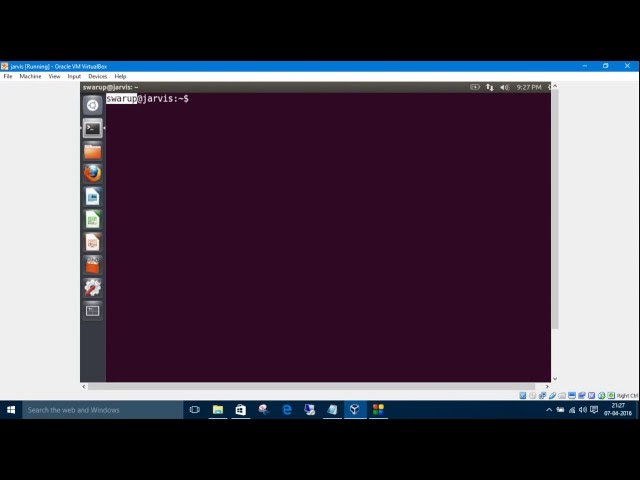
Task: Open LibreOffice Writer from the launcher
Action: (x=93, y=197)
